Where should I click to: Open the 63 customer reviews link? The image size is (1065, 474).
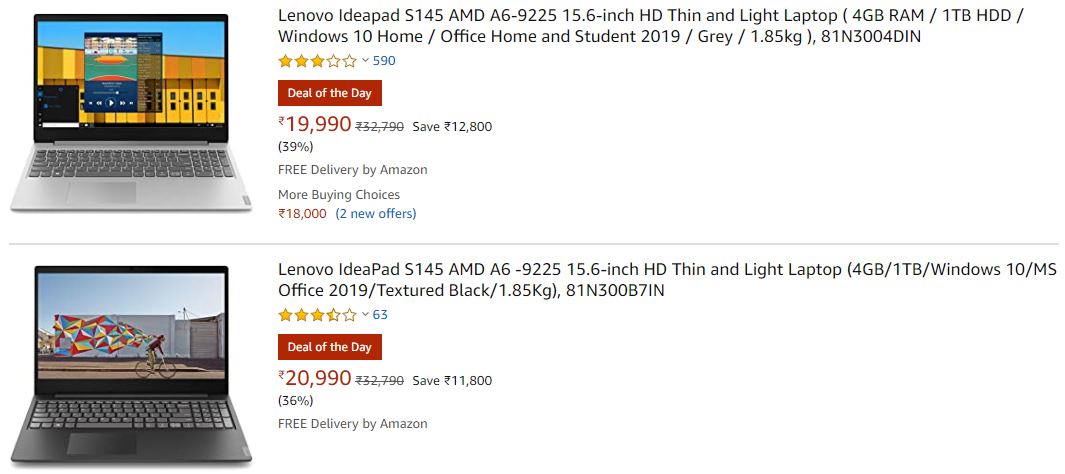click(380, 314)
